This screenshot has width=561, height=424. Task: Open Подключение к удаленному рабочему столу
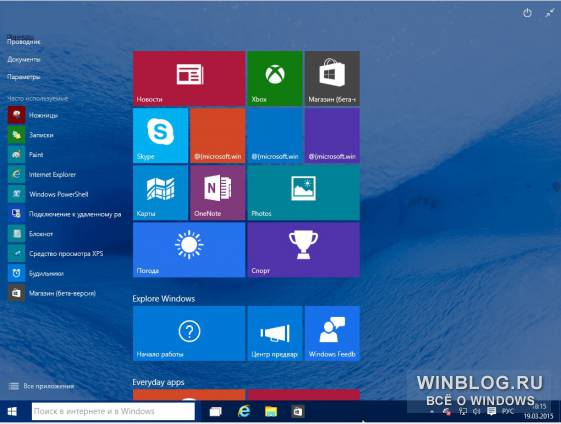point(64,214)
